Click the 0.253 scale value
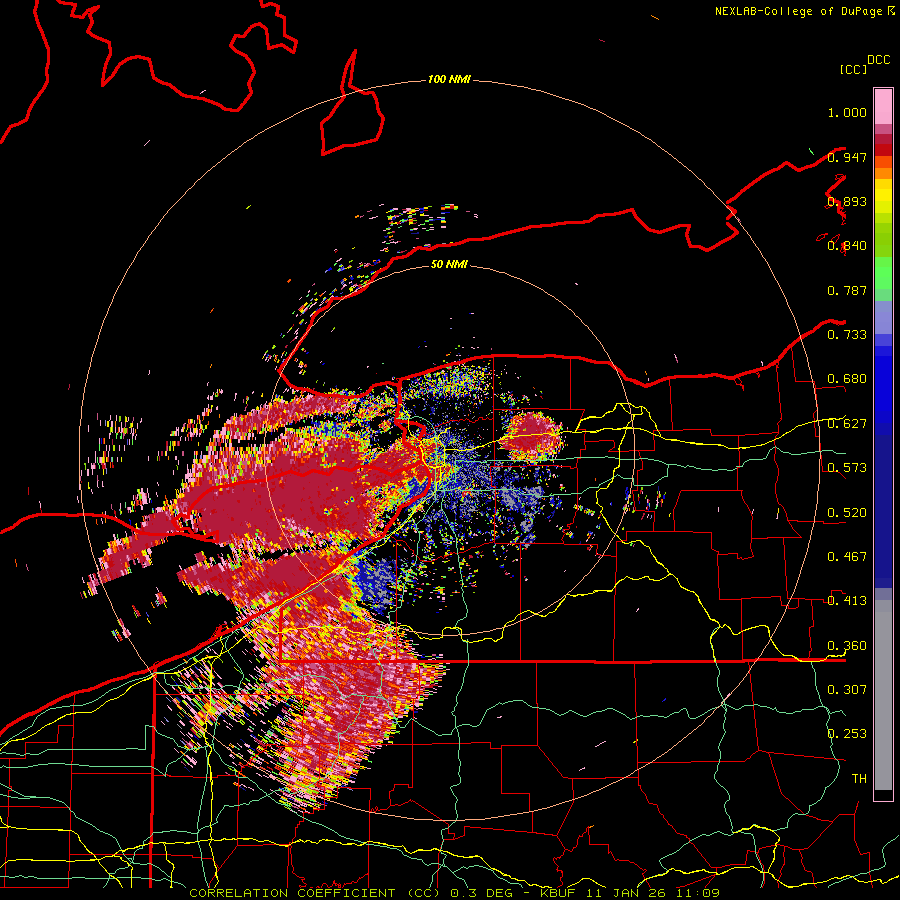 click(847, 734)
